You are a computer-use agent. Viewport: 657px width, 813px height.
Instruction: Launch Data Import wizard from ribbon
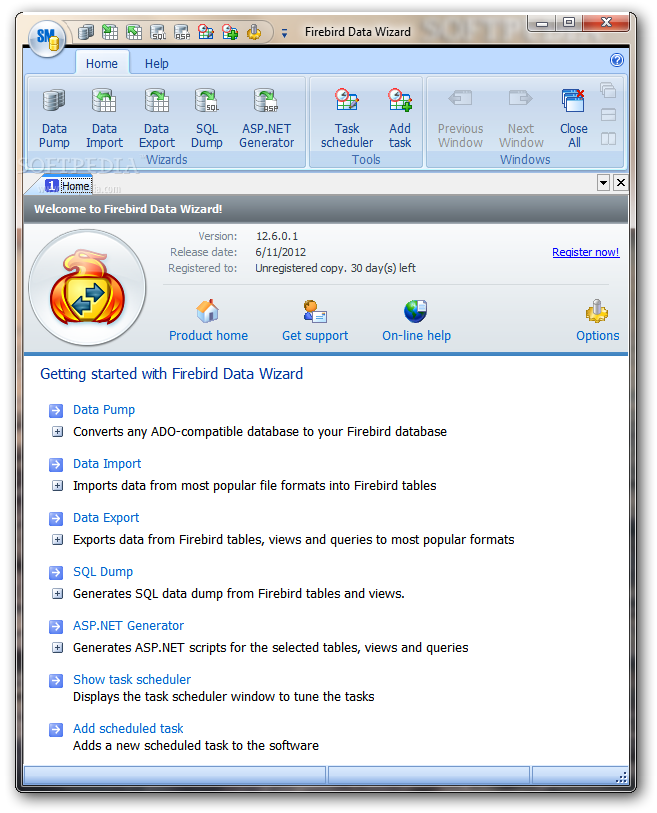click(104, 119)
